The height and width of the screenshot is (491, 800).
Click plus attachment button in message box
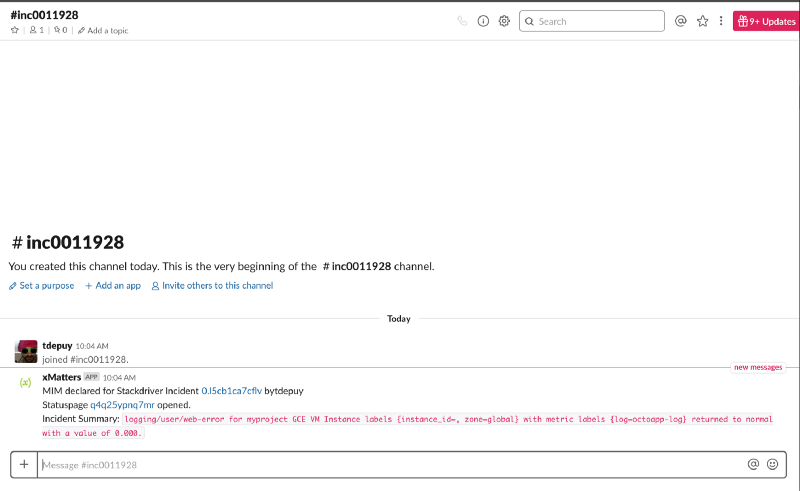[24, 465]
